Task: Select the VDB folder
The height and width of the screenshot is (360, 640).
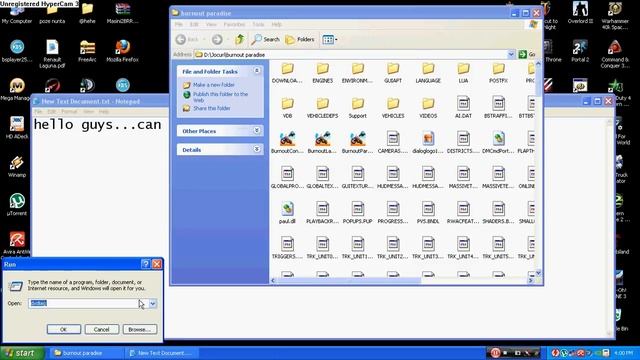Action: pos(287,109)
